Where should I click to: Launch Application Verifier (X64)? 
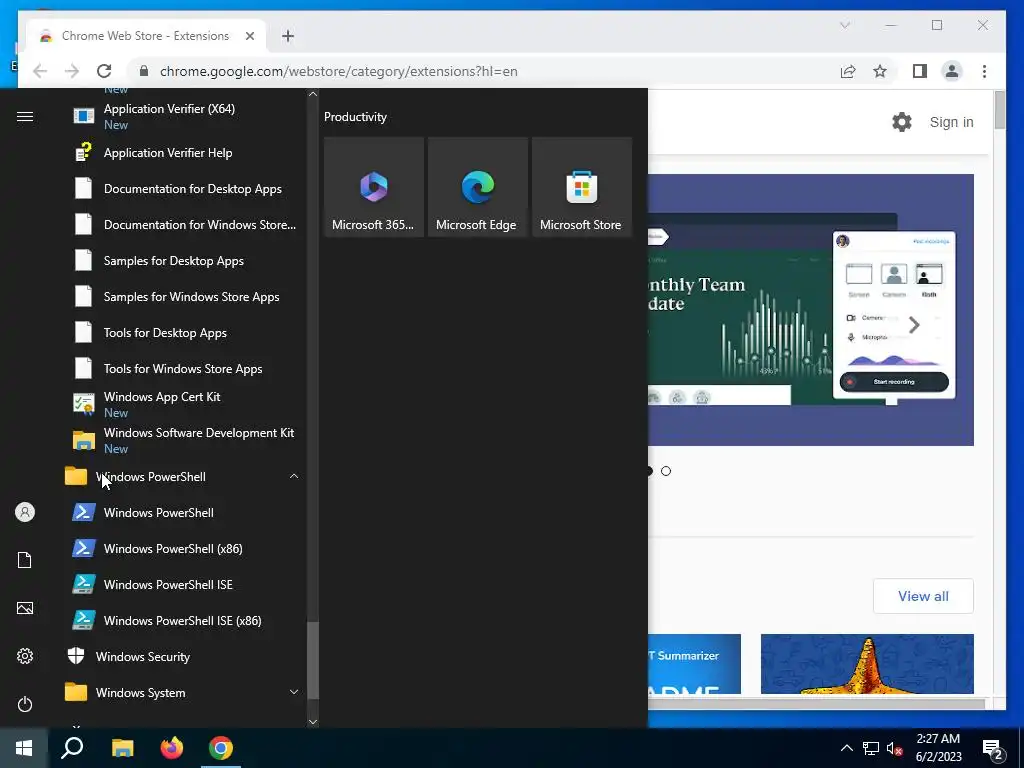pyautogui.click(x=185, y=116)
